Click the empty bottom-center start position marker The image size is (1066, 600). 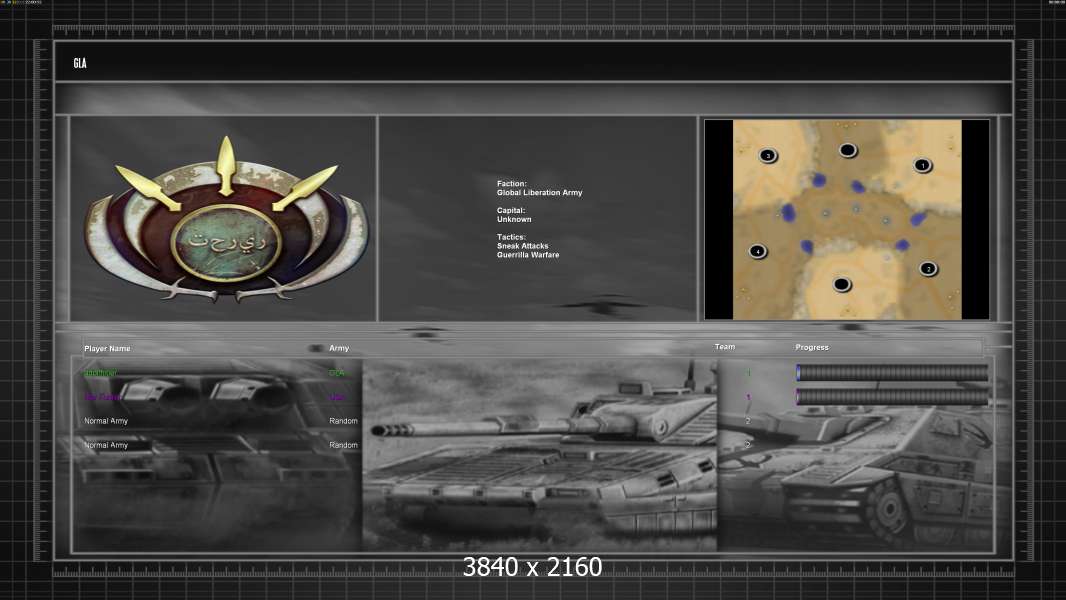[x=842, y=285]
